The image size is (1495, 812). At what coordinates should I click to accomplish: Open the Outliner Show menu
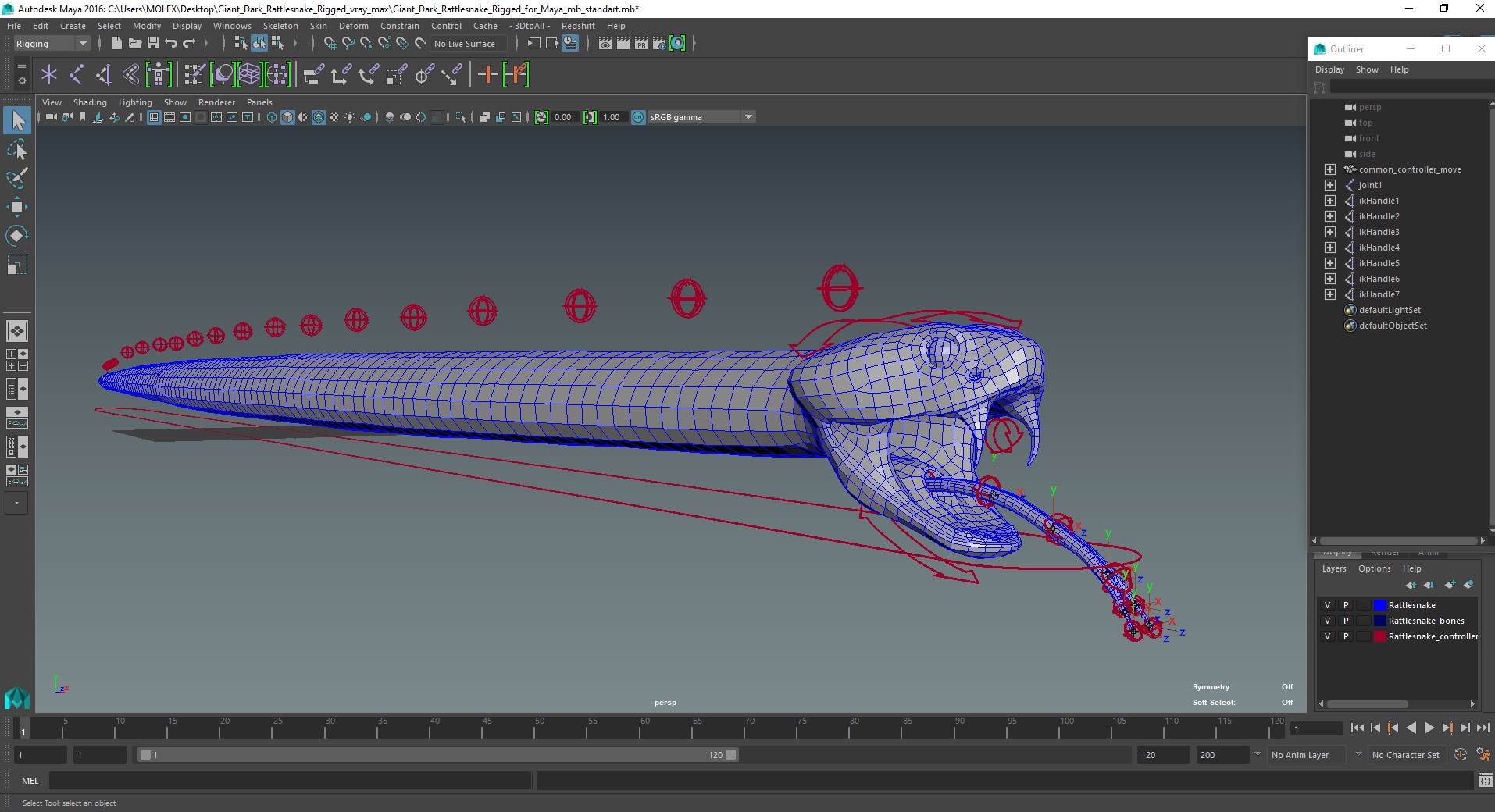point(1367,69)
